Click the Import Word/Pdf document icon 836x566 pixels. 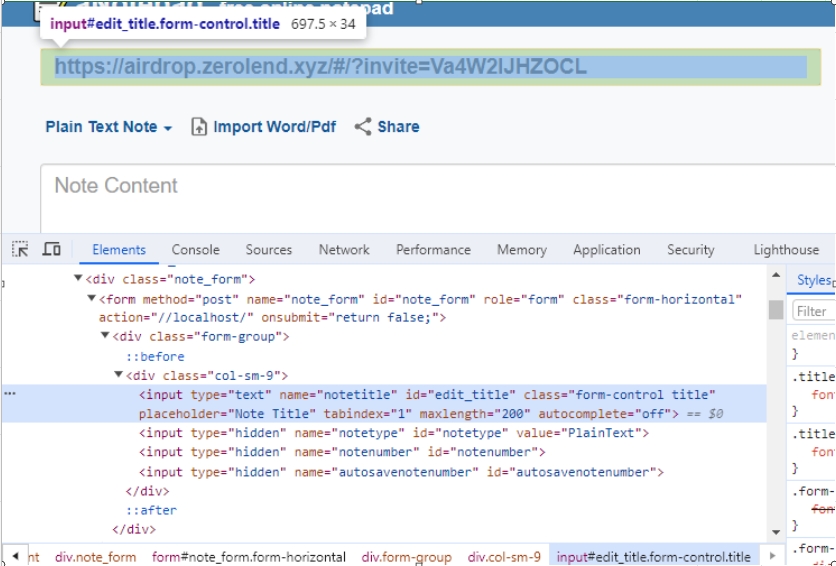[199, 127]
